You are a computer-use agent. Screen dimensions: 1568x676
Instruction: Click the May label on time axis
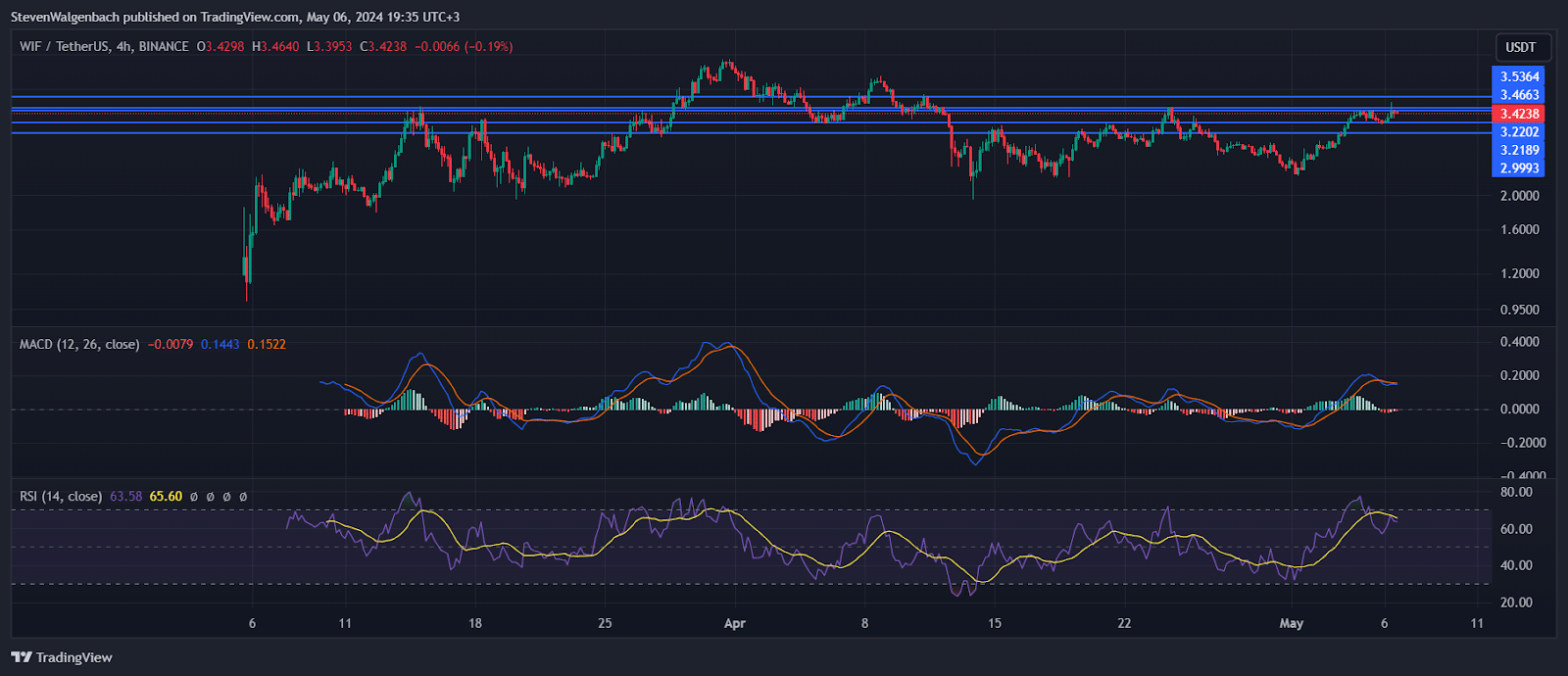[x=1291, y=623]
